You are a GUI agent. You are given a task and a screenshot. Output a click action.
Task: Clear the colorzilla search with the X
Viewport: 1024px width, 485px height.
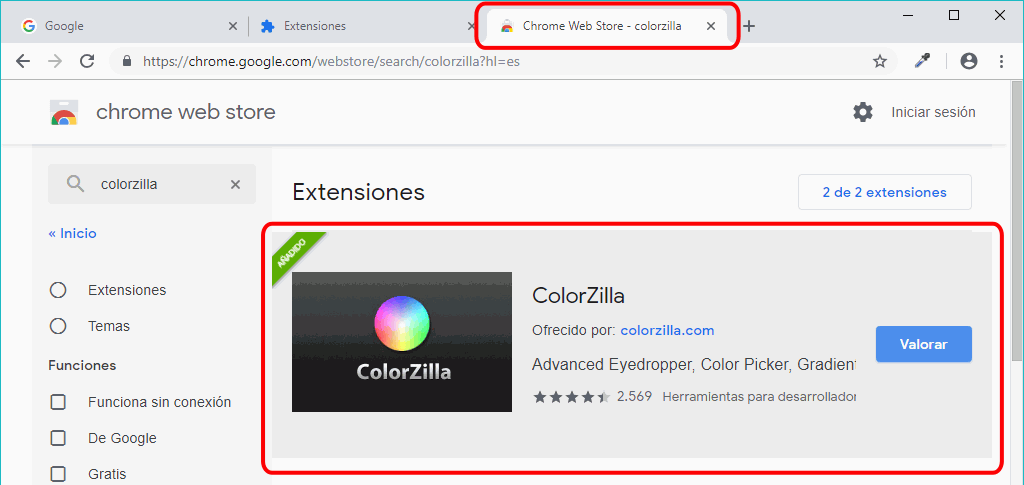coord(236,185)
